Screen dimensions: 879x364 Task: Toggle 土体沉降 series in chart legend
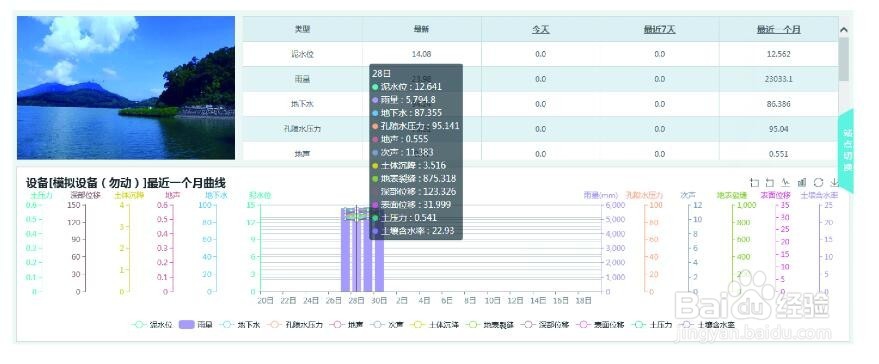[x=435, y=325]
